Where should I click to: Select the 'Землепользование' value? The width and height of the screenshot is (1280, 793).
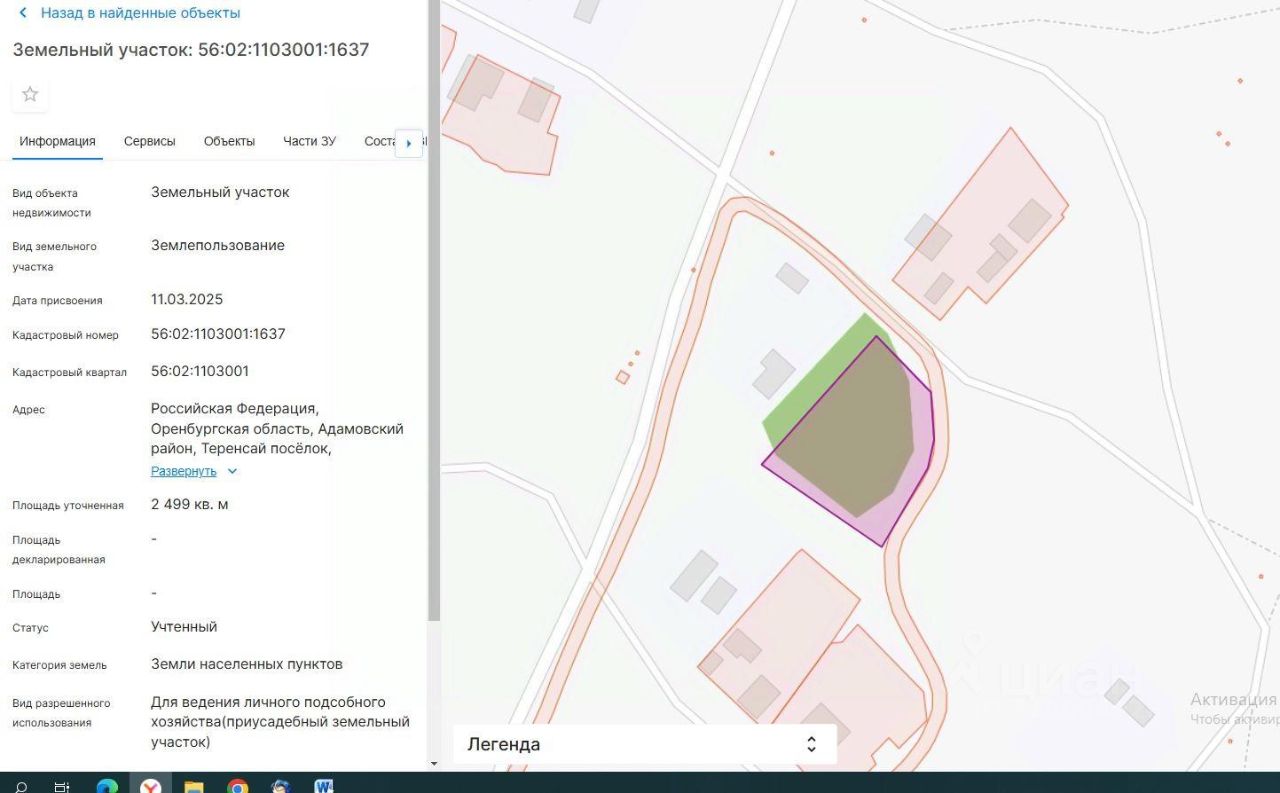[x=218, y=245]
